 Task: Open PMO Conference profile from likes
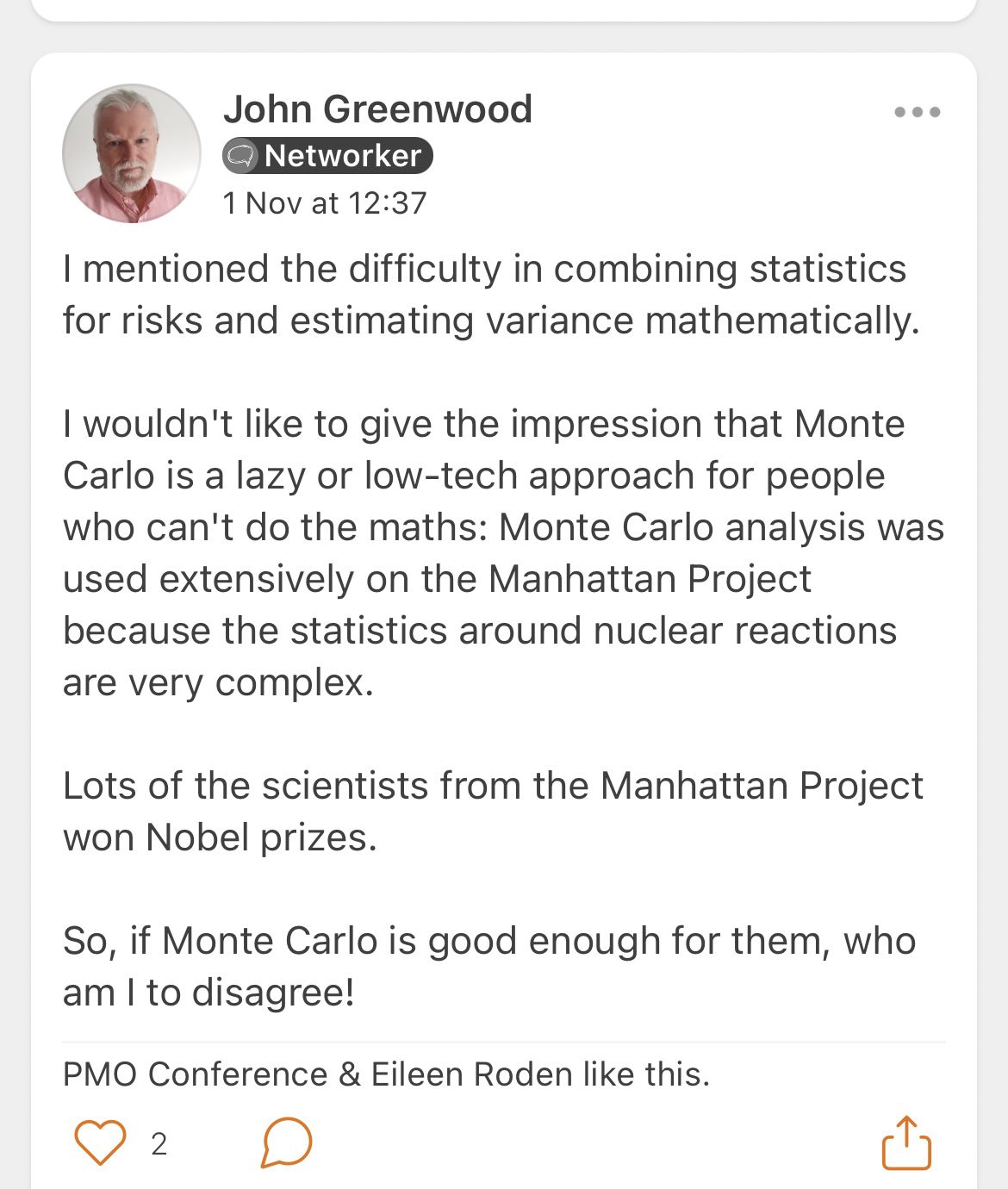tap(196, 1074)
